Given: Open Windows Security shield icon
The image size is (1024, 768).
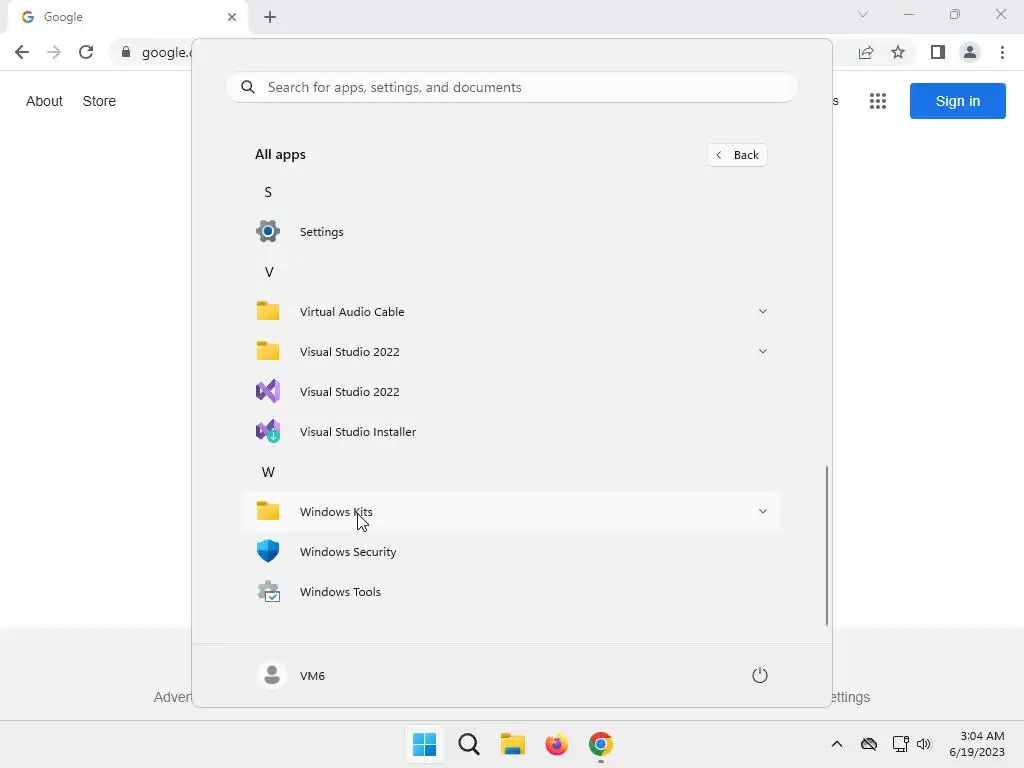Looking at the screenshot, I should click(268, 551).
